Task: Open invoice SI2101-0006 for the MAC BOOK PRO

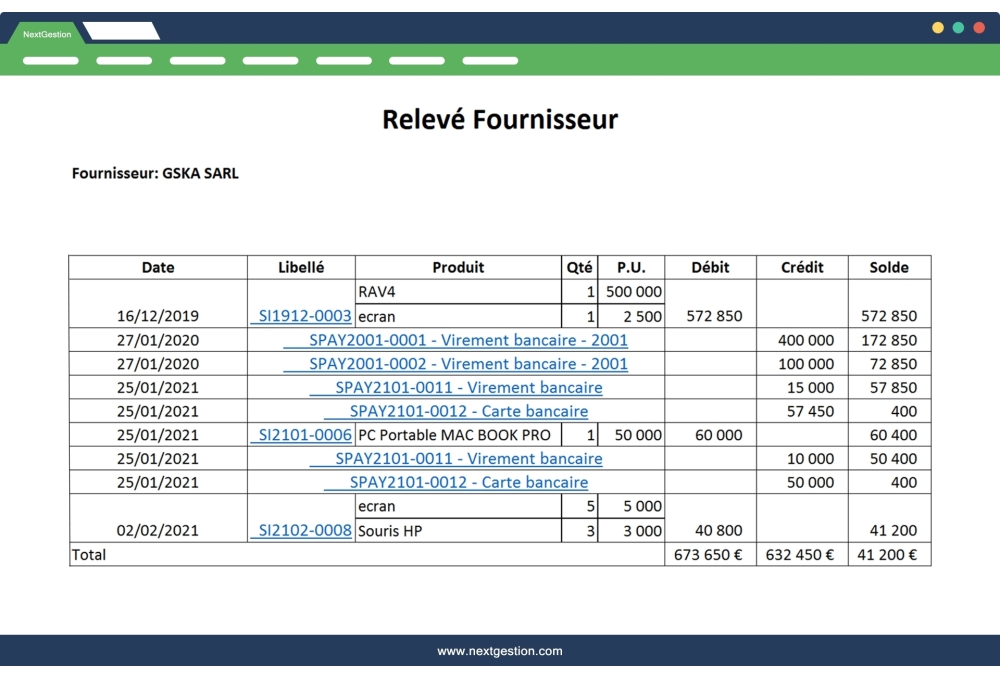Action: (x=301, y=435)
